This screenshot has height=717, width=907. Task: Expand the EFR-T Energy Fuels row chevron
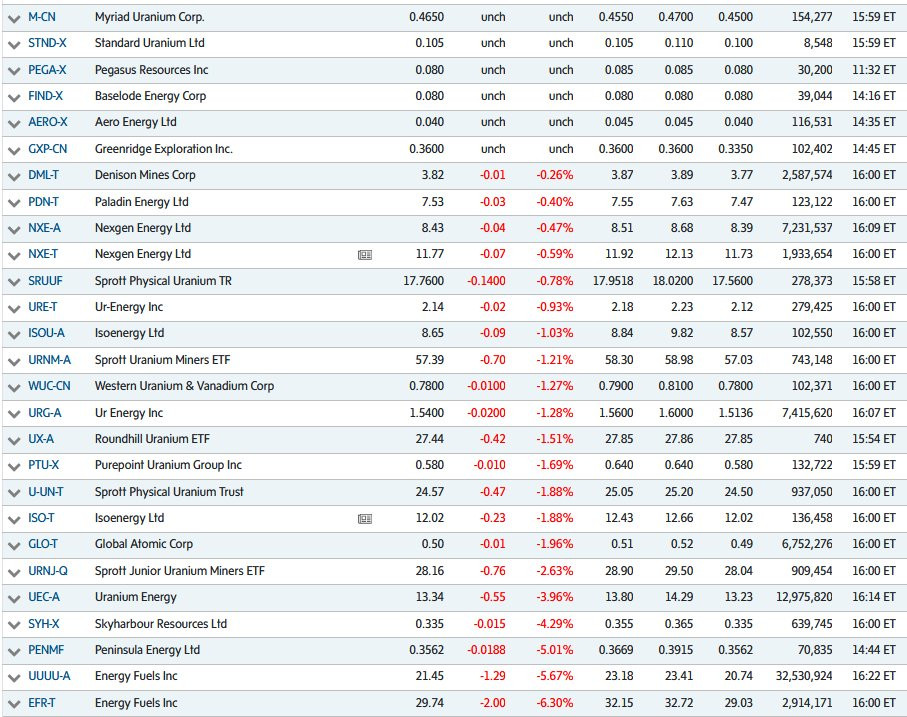click(14, 704)
